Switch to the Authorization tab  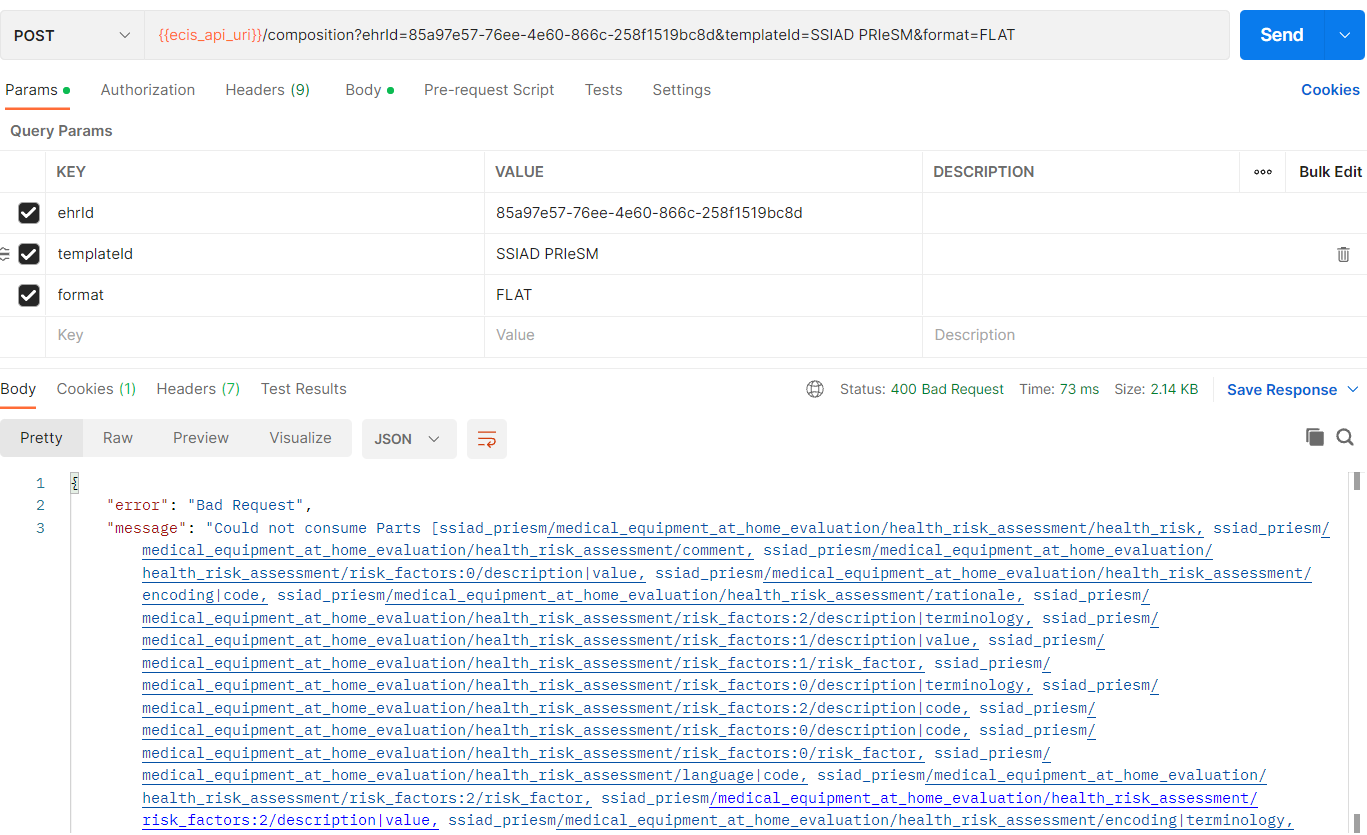(147, 89)
